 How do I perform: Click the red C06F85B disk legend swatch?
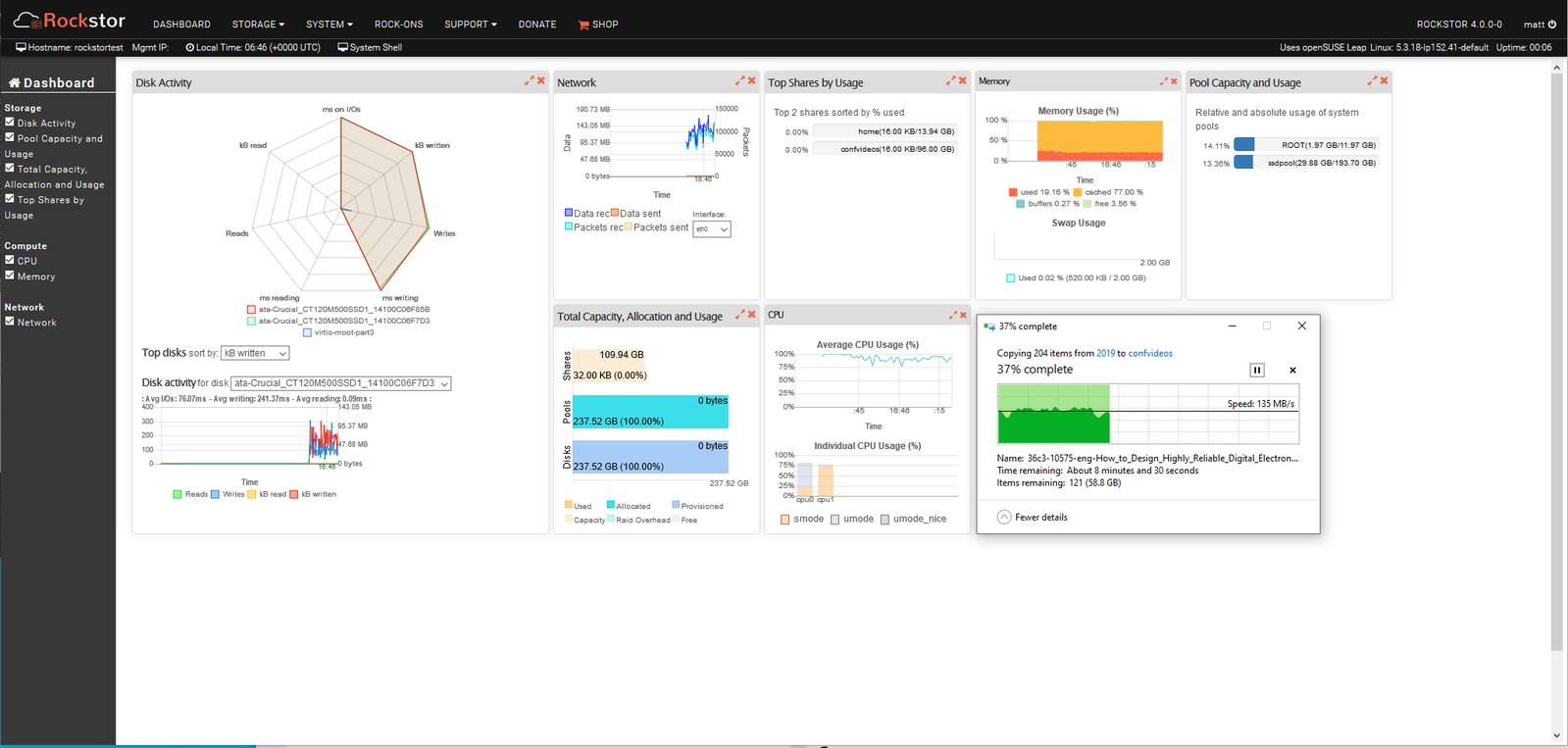pos(252,310)
